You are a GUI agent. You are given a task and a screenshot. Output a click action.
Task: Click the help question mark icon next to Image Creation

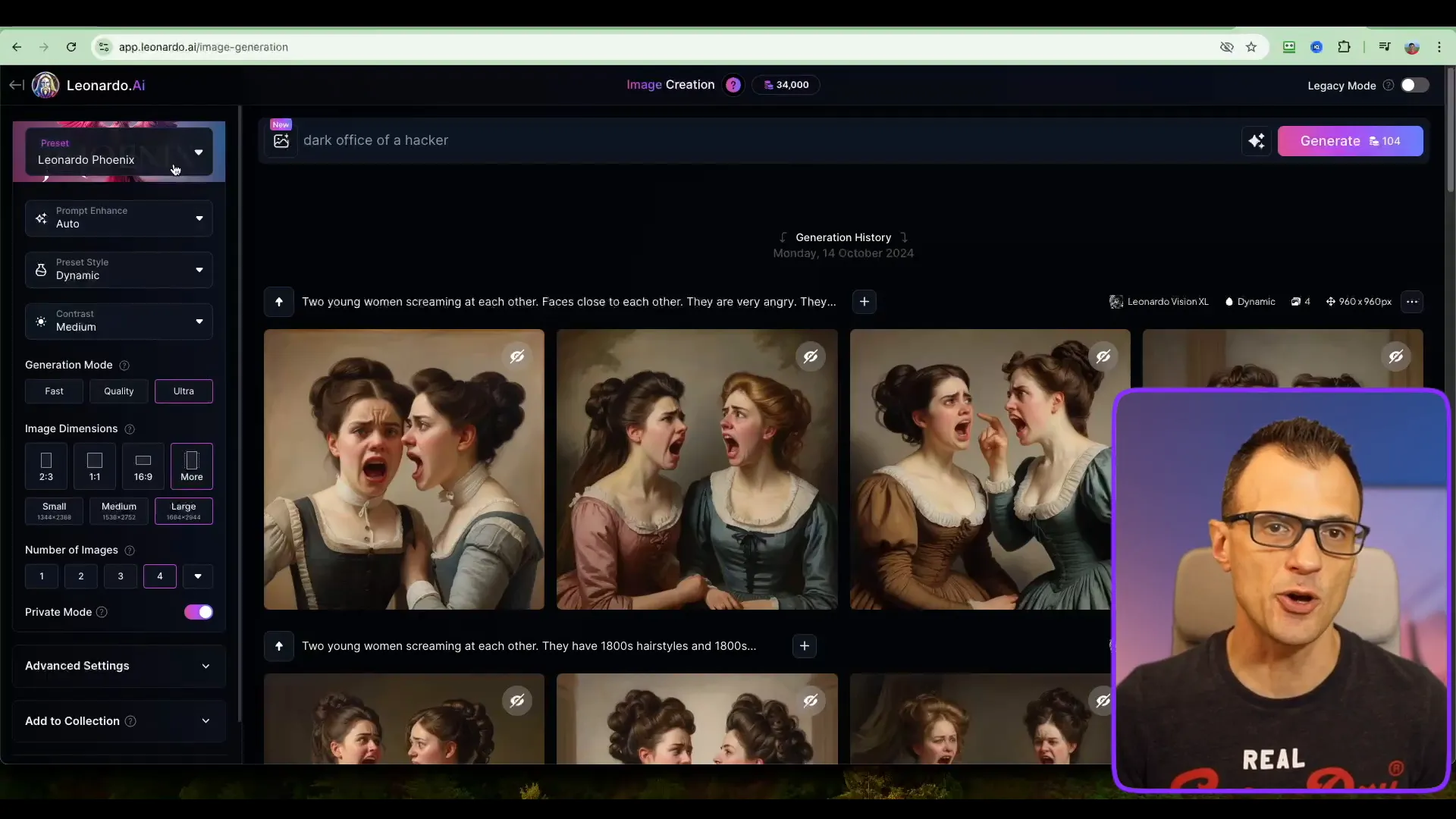[x=732, y=85]
